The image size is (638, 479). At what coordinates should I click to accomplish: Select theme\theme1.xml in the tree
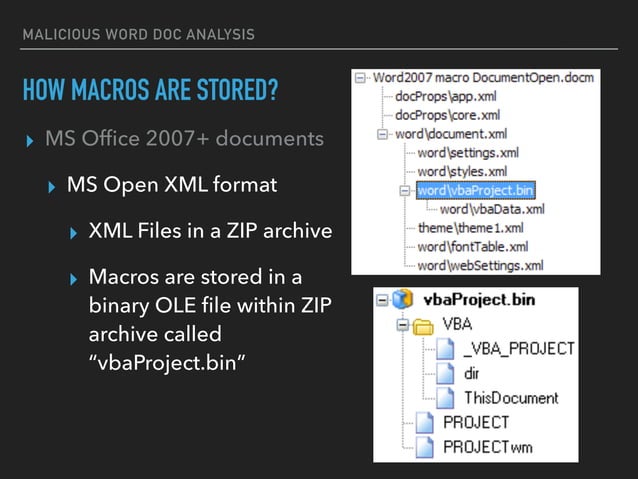pyautogui.click(x=471, y=228)
